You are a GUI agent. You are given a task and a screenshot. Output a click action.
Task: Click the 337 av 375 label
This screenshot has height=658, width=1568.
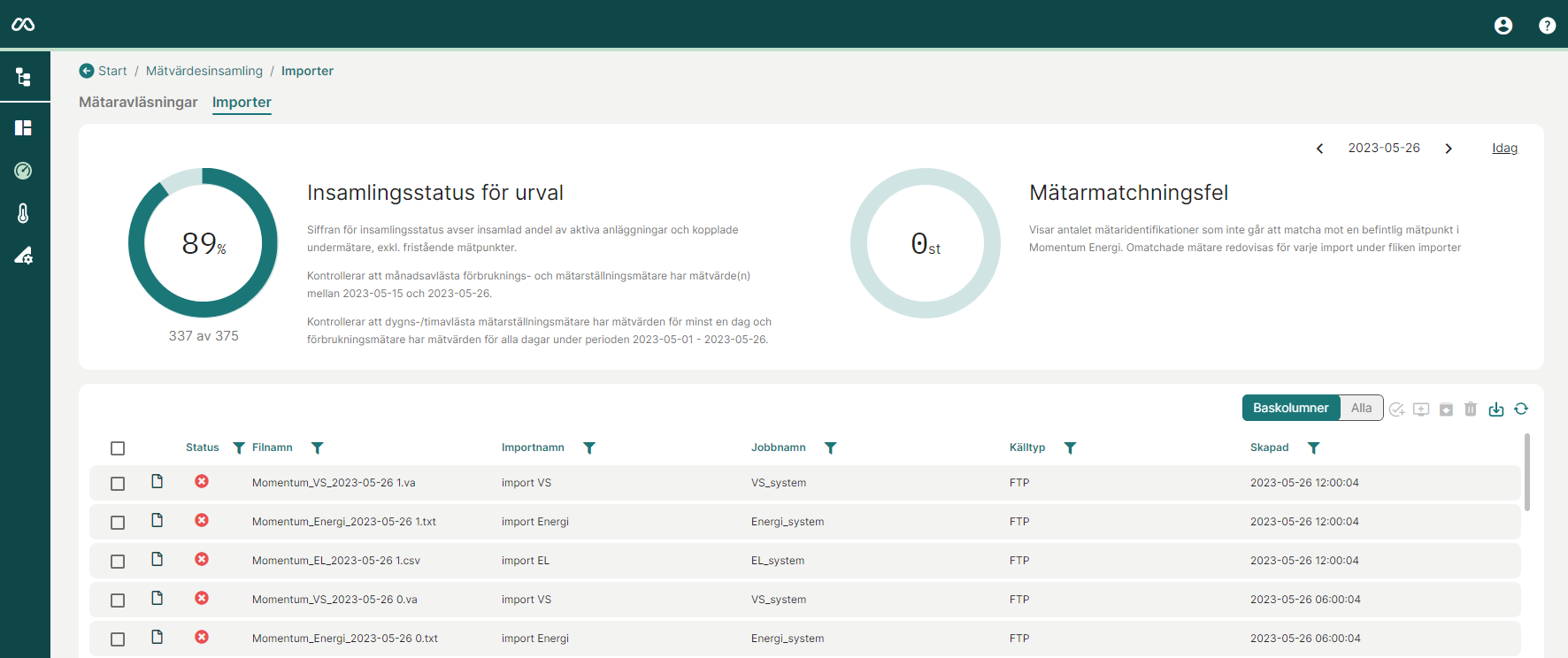(x=204, y=336)
